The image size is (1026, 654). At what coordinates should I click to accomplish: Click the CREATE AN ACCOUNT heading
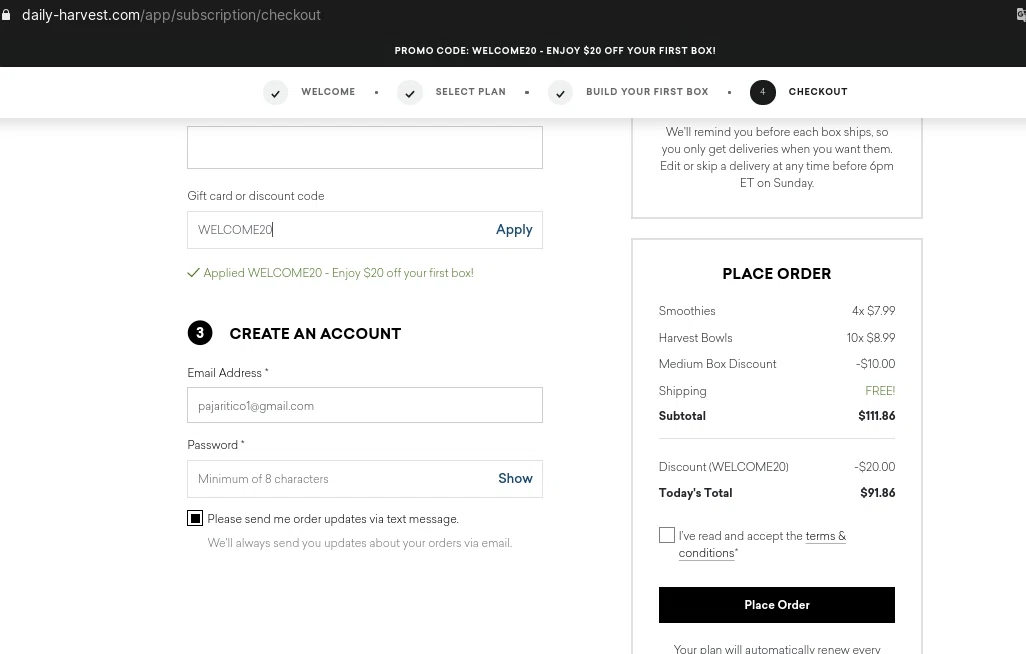point(315,333)
